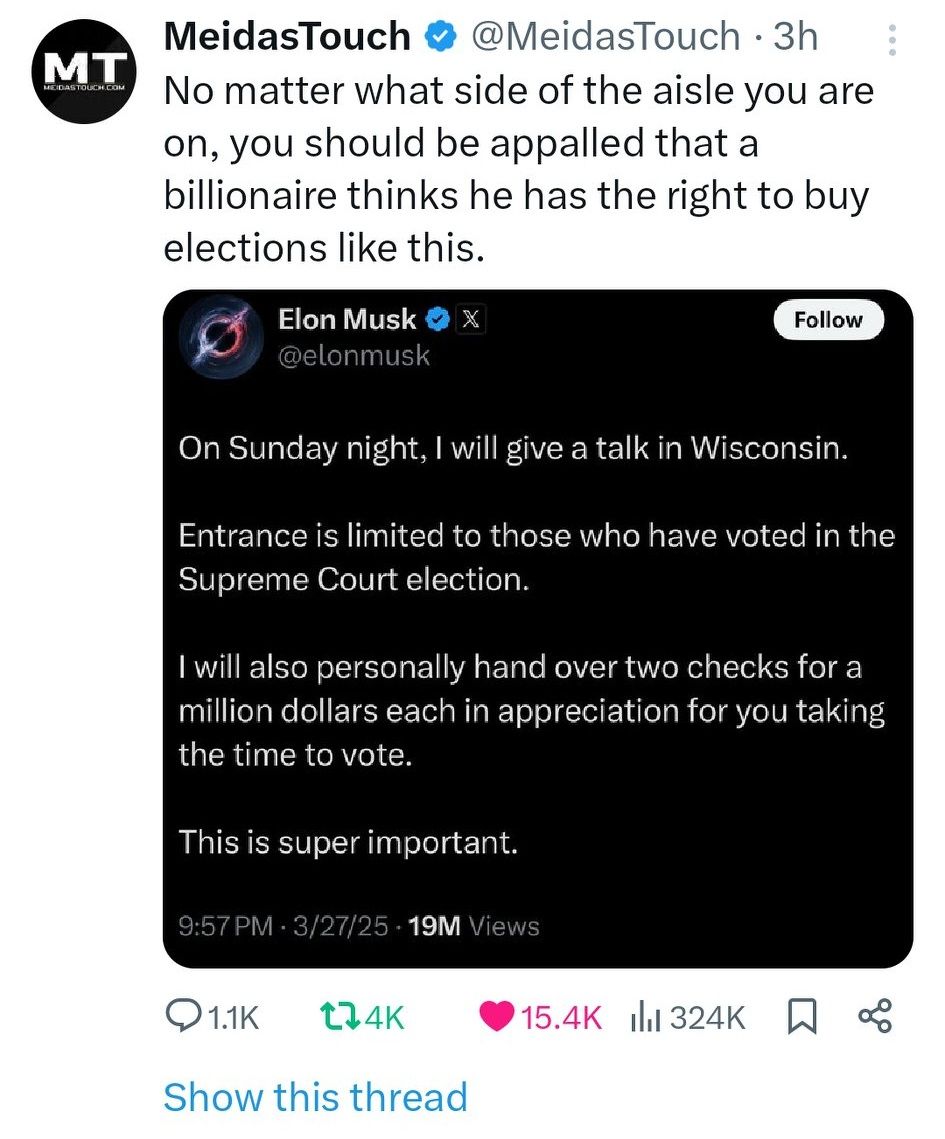Open quoted tweet text about Wisconsin talk
Screen dimensions: 945x1139
point(513,449)
